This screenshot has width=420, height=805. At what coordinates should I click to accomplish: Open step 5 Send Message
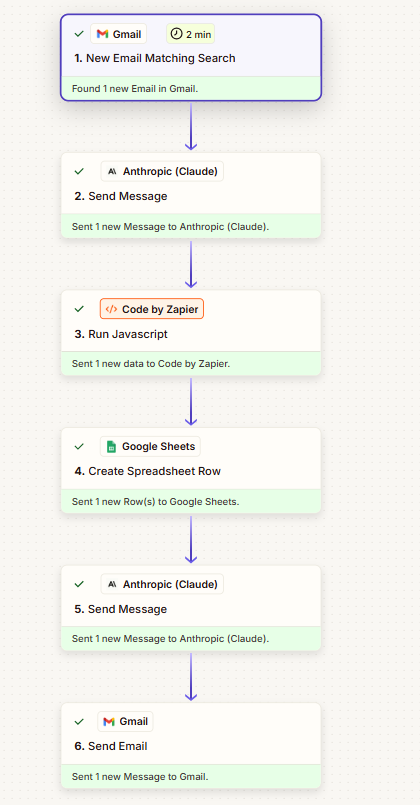(121, 609)
